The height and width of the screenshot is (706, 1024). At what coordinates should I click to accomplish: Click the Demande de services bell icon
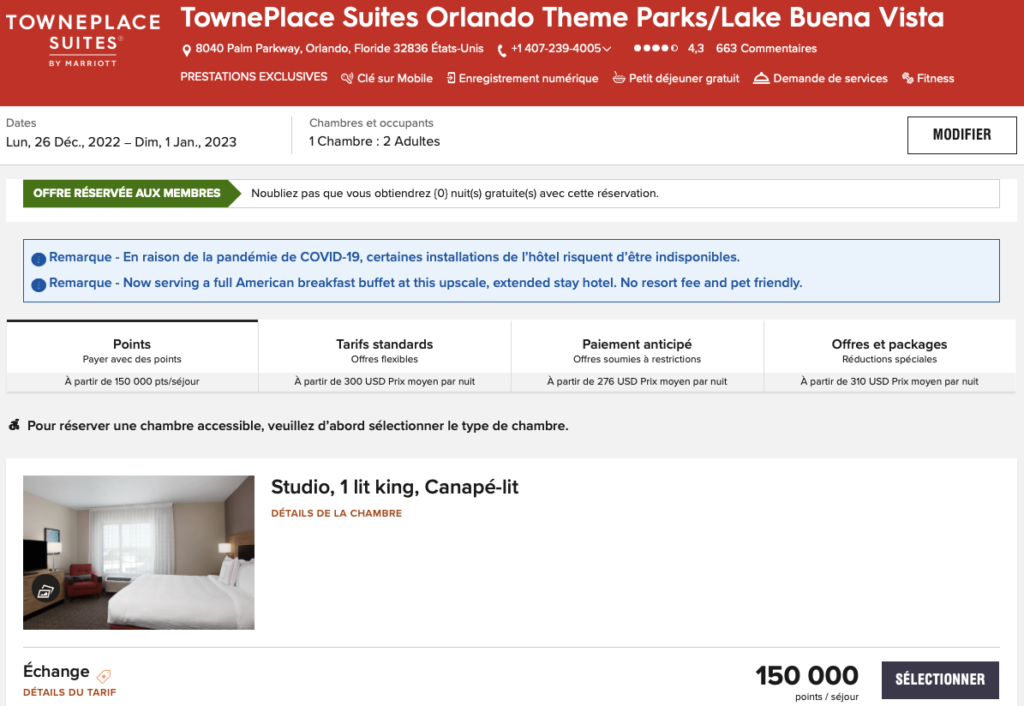(x=761, y=78)
